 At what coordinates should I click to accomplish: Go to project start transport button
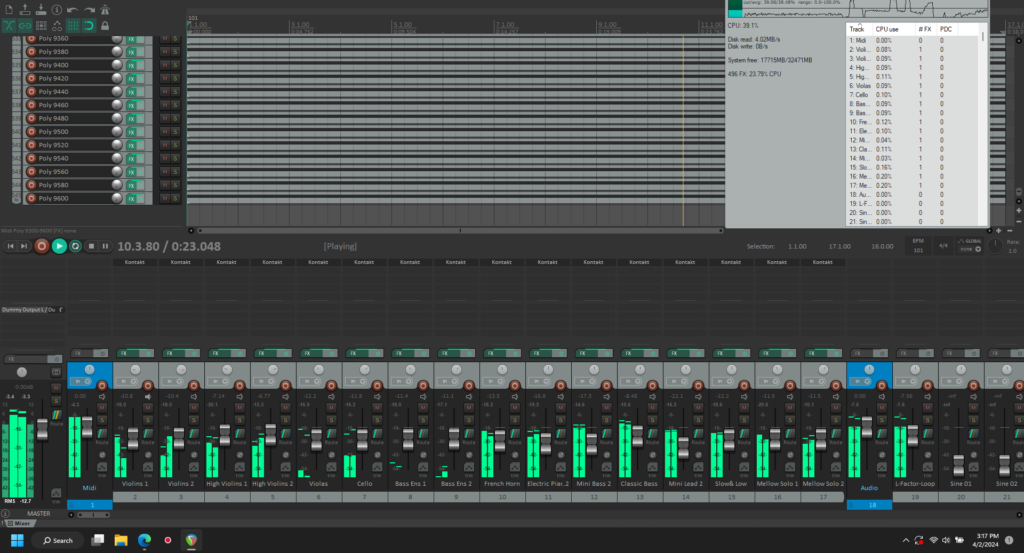point(10,246)
